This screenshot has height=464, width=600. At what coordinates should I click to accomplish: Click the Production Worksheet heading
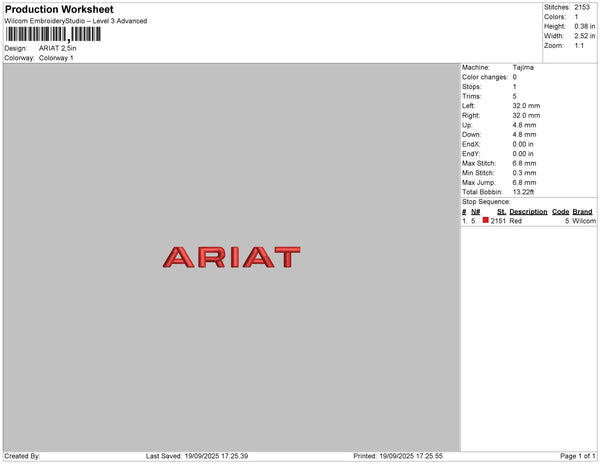coord(59,9)
